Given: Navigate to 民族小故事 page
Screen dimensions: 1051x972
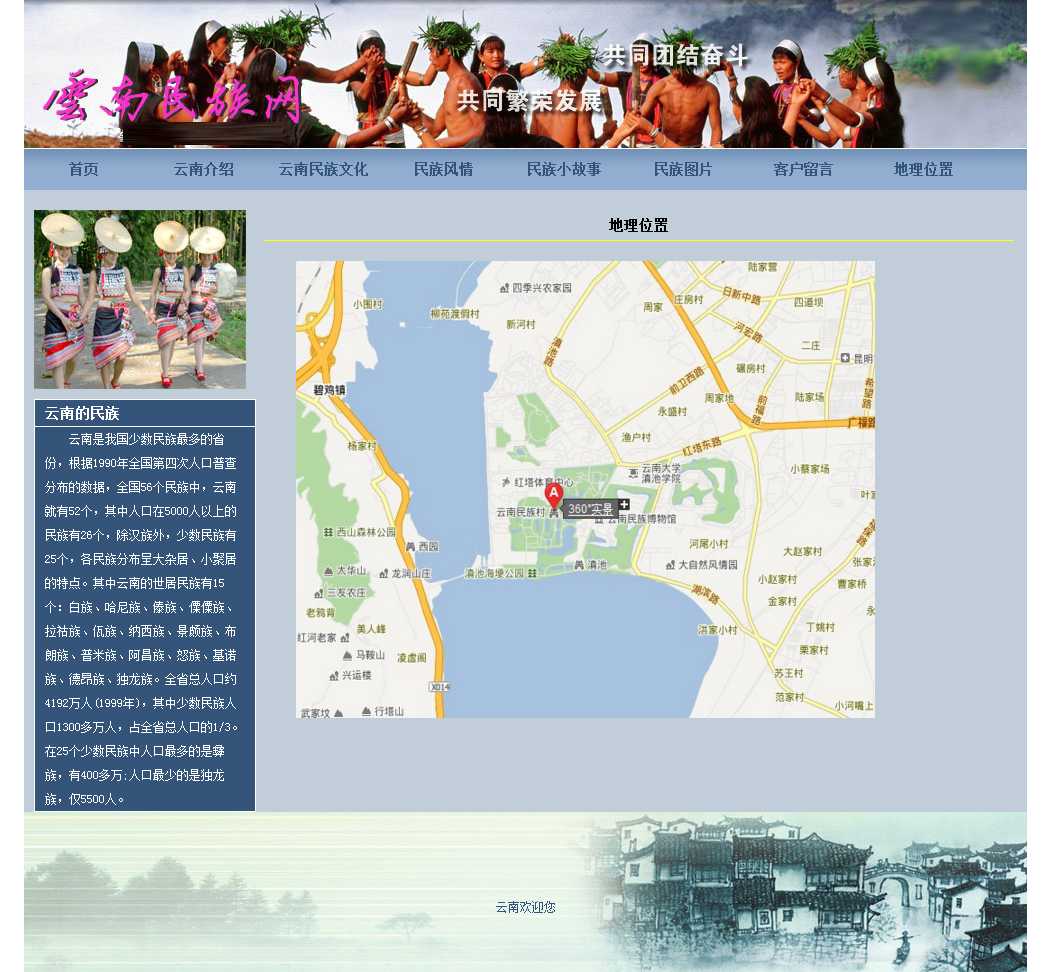Looking at the screenshot, I should pos(564,170).
